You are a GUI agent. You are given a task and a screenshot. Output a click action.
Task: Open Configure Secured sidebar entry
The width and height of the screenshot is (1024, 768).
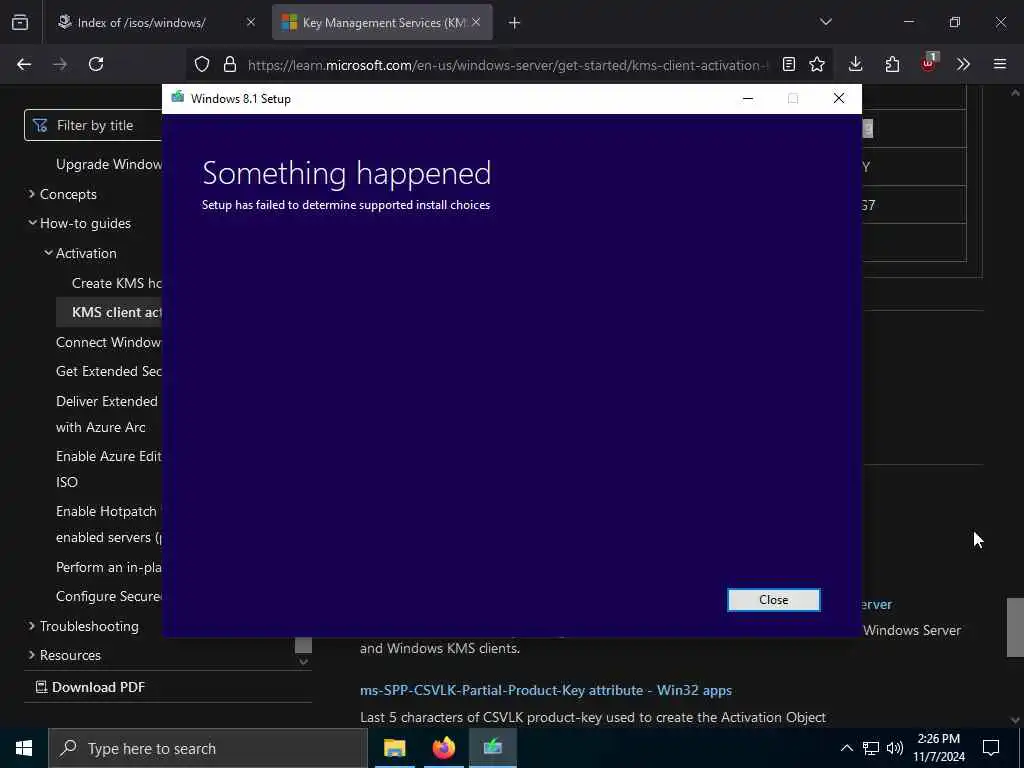(x=109, y=596)
